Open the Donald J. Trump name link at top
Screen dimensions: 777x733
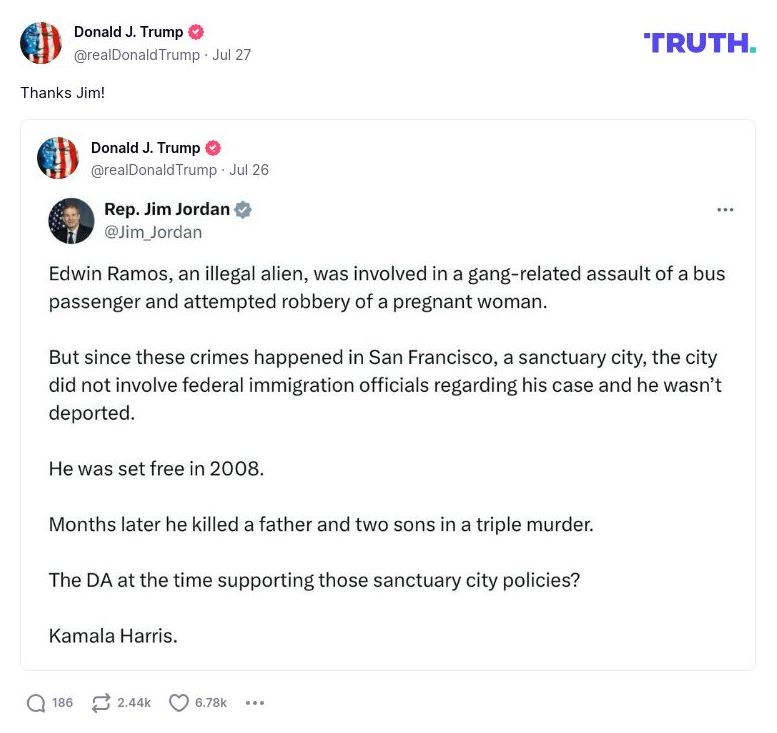click(x=129, y=32)
